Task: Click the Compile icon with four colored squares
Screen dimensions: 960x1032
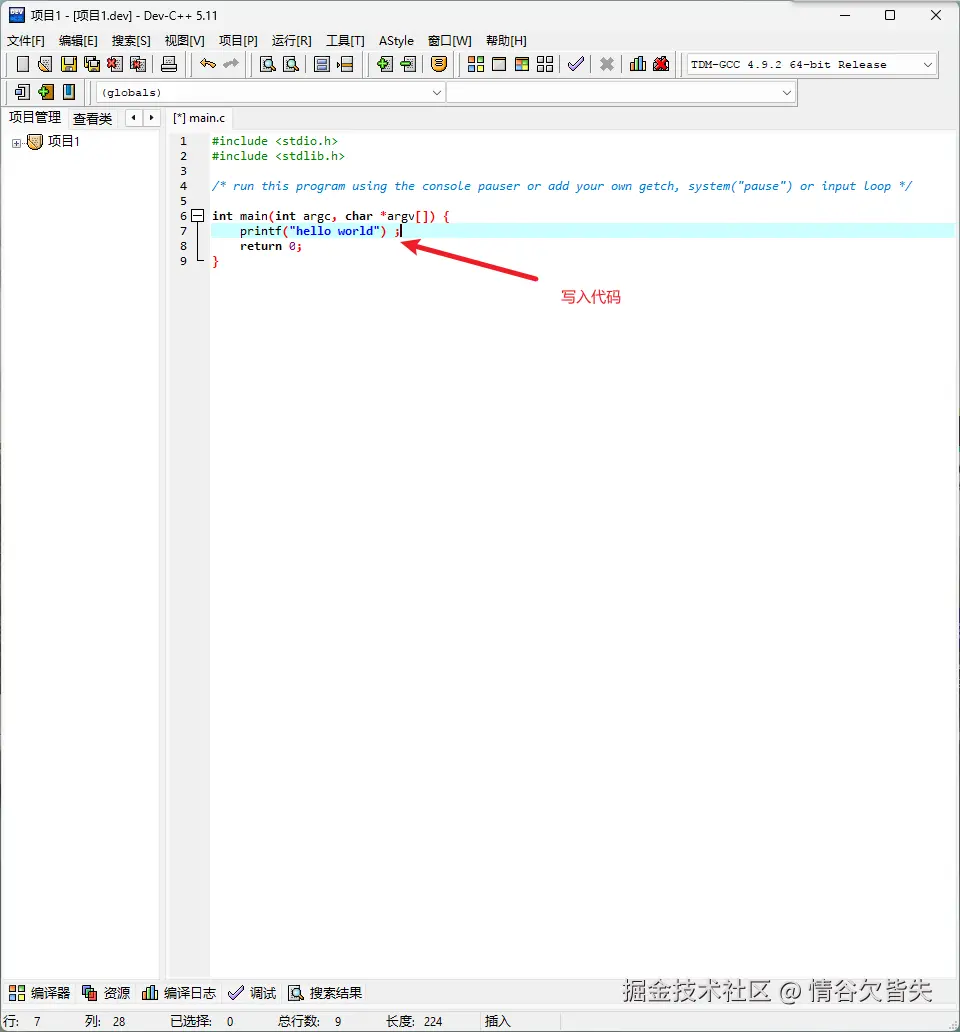Action: 476,64
